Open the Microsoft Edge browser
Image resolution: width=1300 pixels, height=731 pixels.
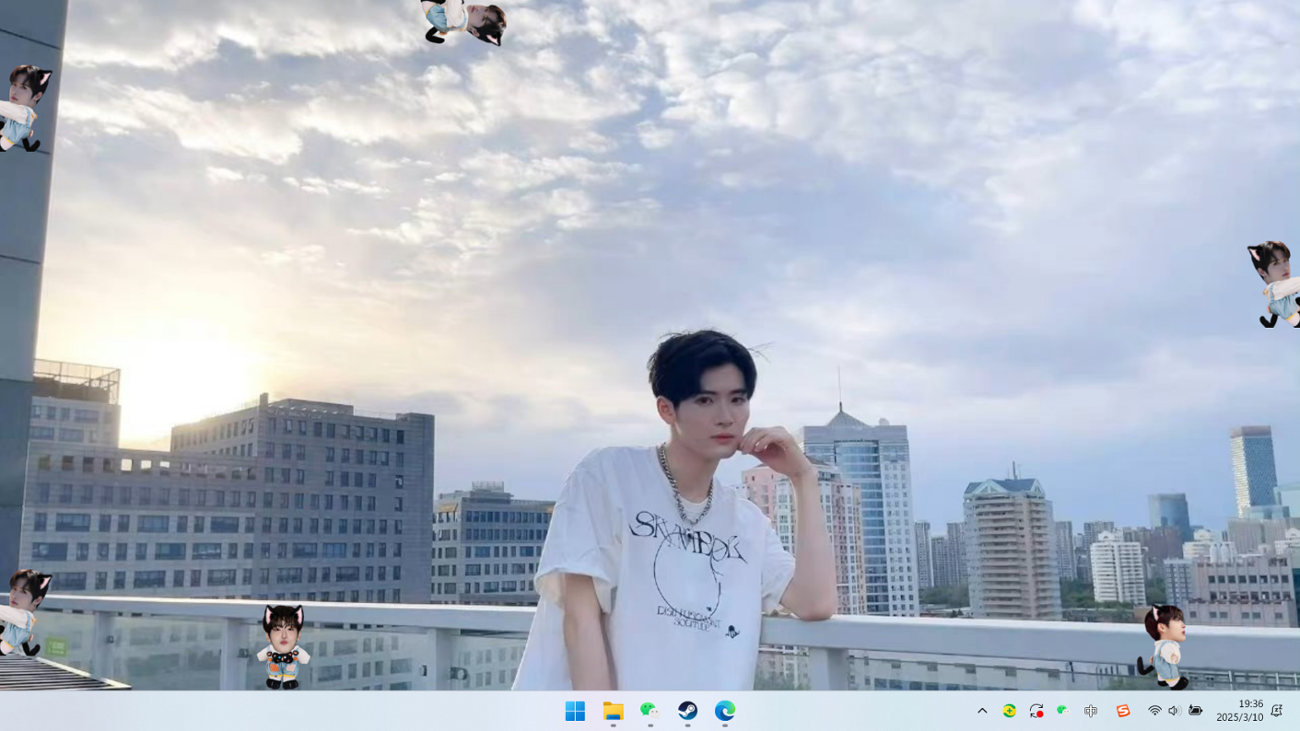pos(725,711)
